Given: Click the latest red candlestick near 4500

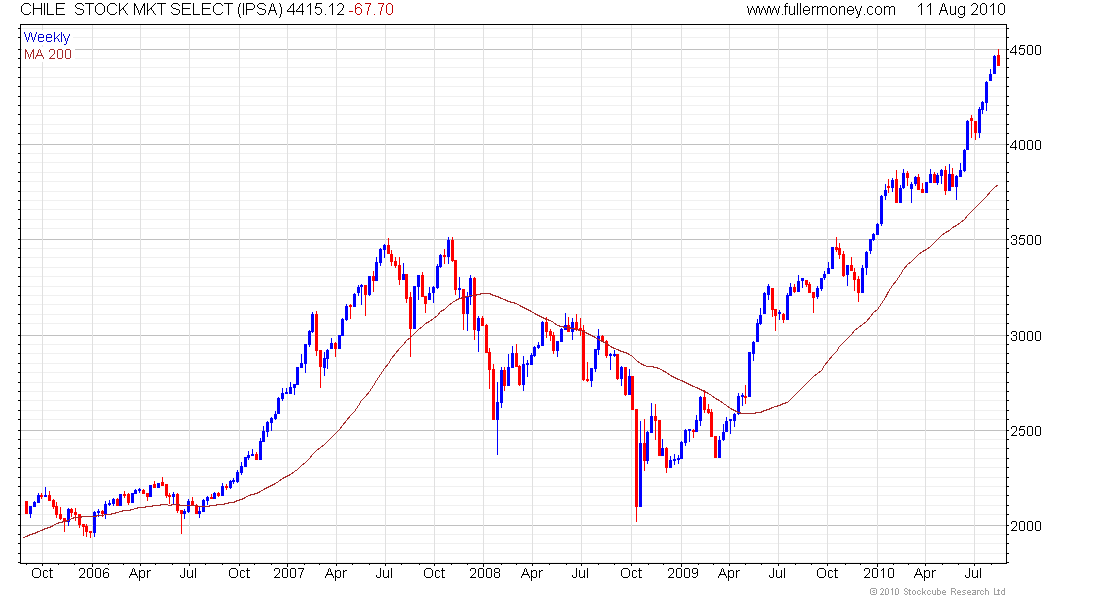Looking at the screenshot, I should pyautogui.click(x=998, y=59).
